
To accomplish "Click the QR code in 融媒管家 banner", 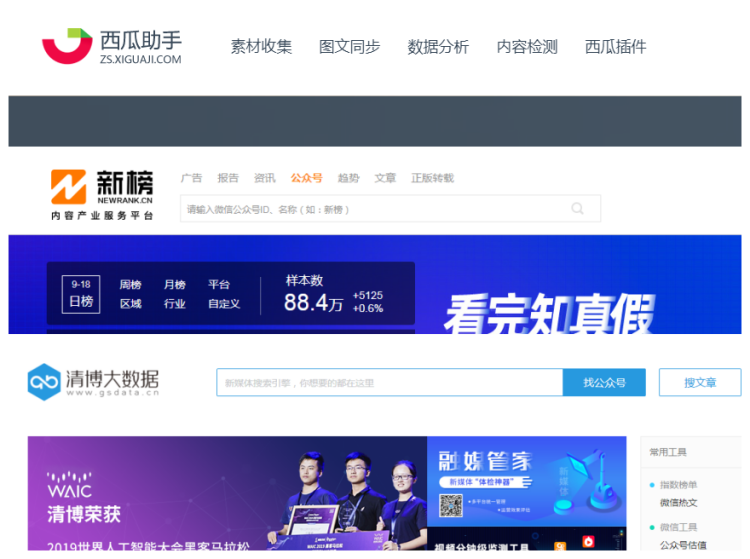I will (x=452, y=505).
